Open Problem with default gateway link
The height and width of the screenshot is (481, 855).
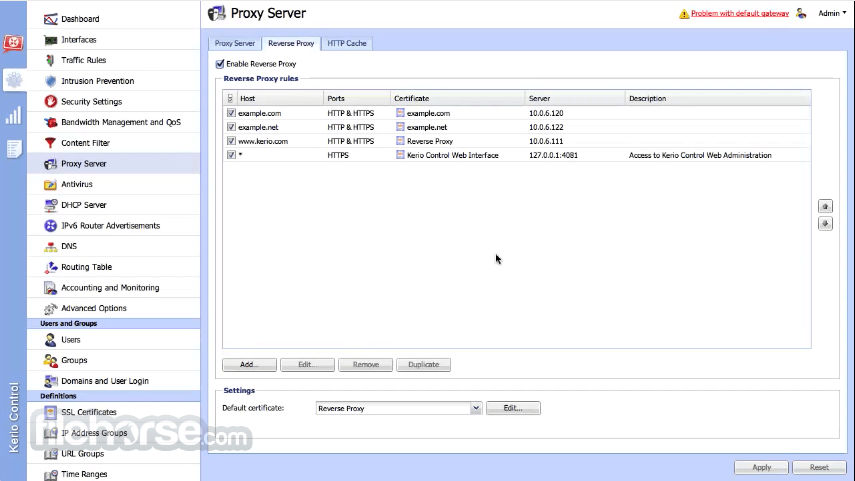tap(739, 14)
